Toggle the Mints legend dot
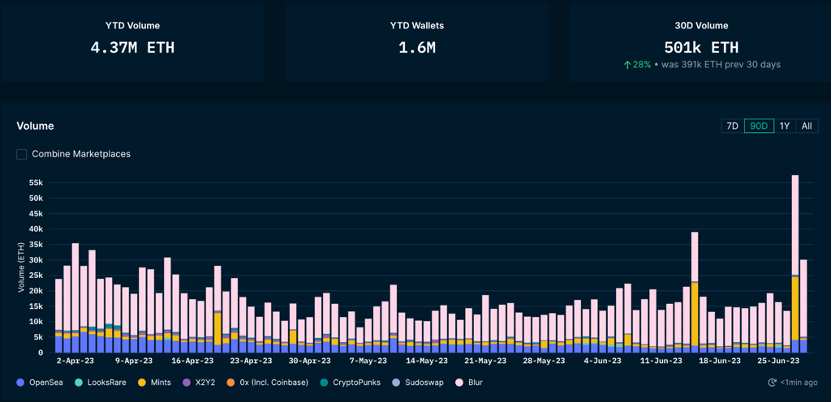The height and width of the screenshot is (402, 832). pos(142,382)
